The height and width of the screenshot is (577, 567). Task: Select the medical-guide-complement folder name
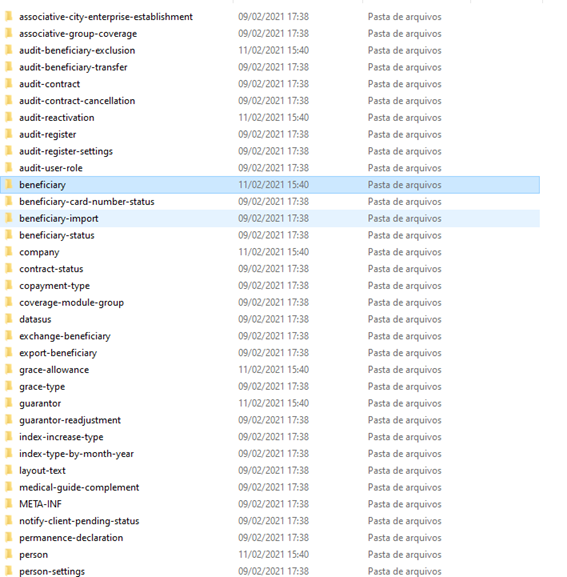79,487
